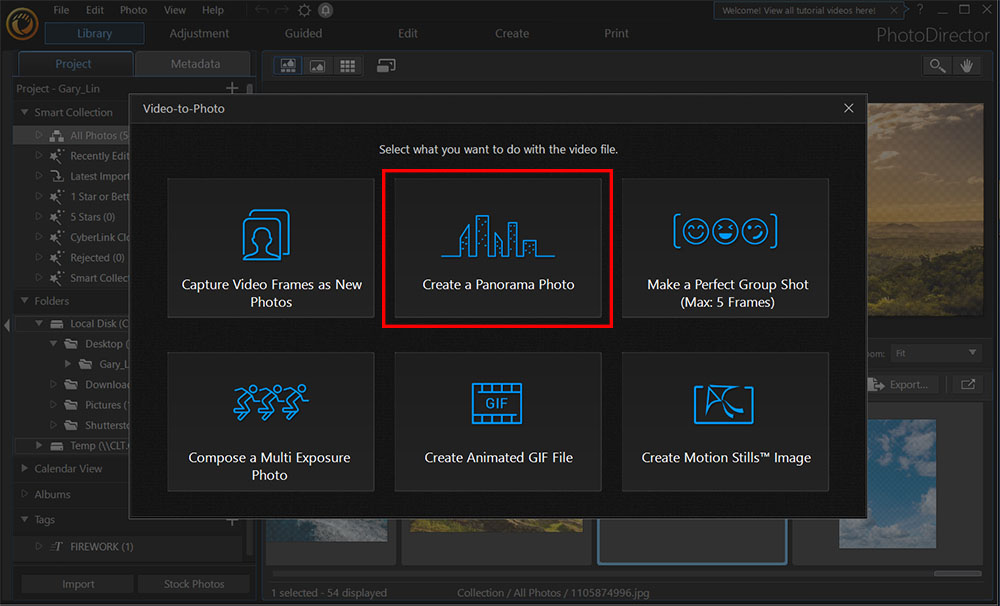Select the Create Motion Stills Image icon
The width and height of the screenshot is (1000, 606).
coord(724,404)
